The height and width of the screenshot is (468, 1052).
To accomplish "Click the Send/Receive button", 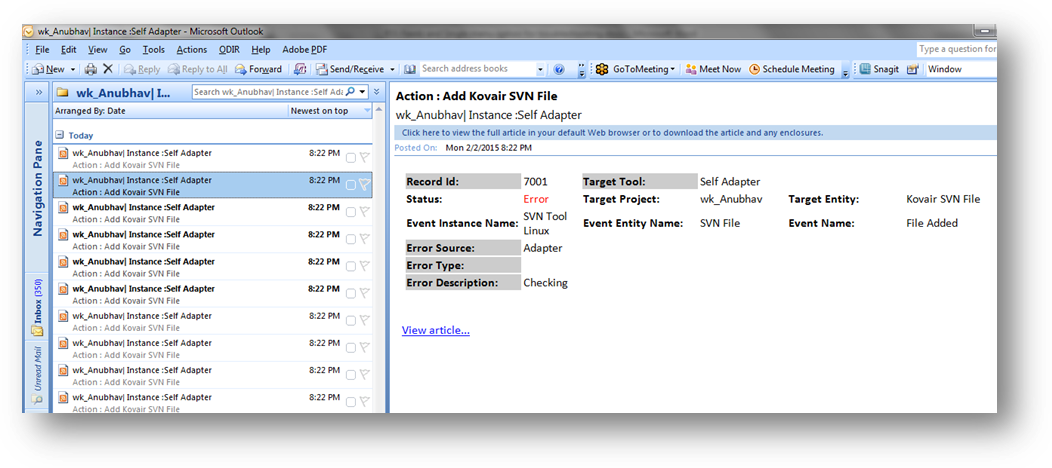I will (x=350, y=69).
